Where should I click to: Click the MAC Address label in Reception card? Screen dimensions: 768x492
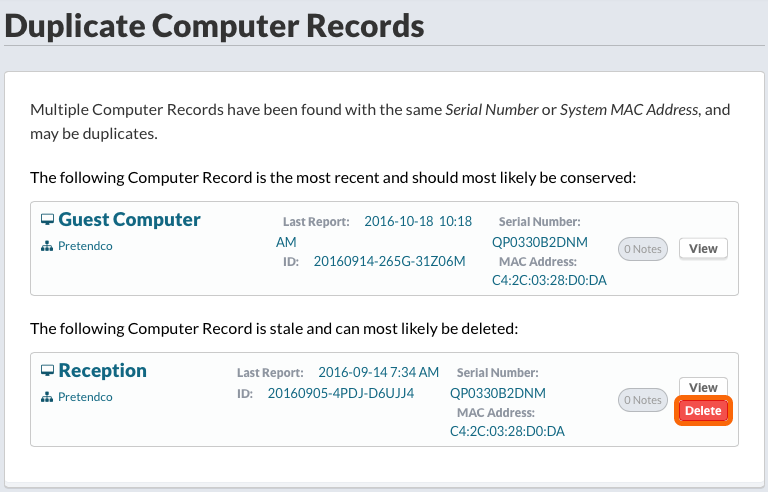point(496,413)
